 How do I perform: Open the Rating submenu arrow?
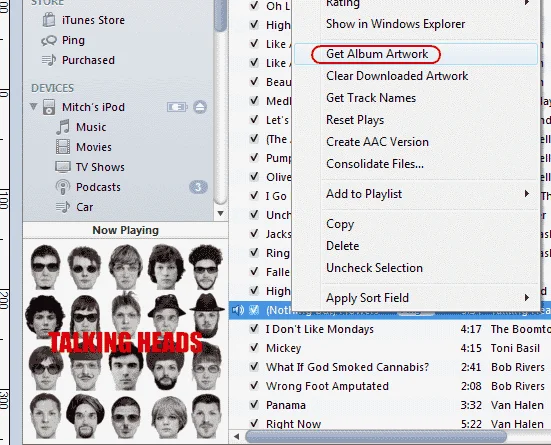click(x=526, y=3)
